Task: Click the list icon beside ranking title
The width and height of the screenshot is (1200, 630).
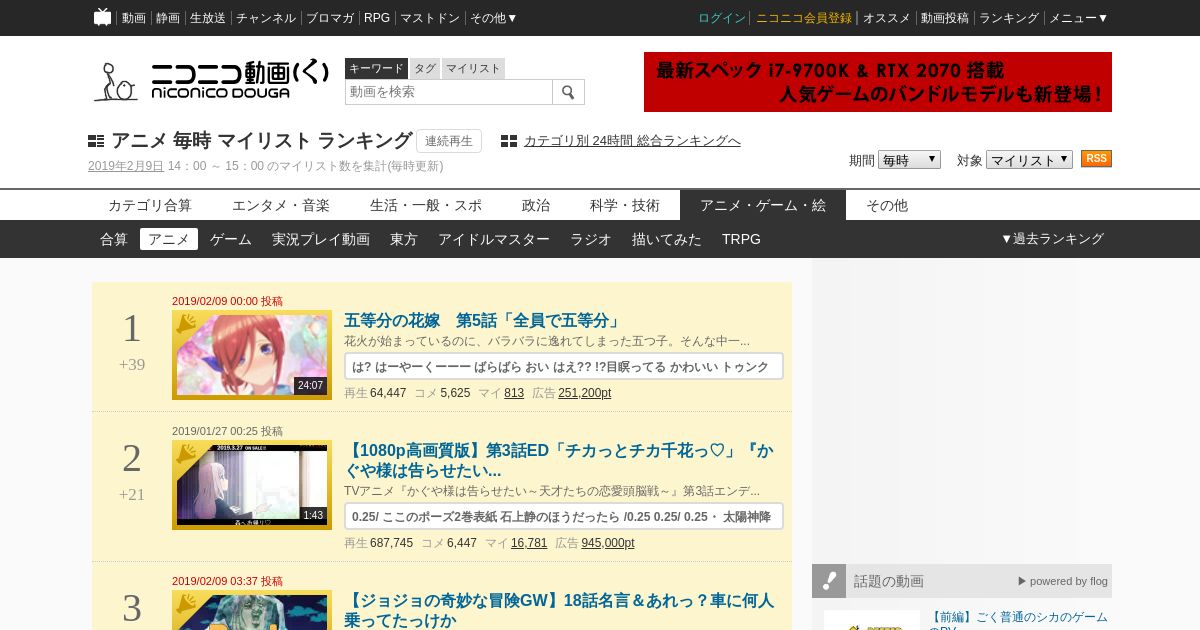Action: [96, 141]
